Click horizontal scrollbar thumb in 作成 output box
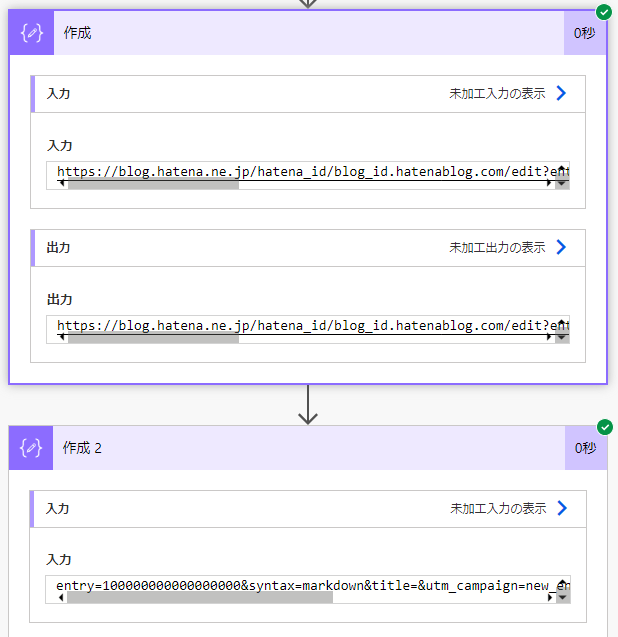Viewport: 618px width, 637px height. click(153, 339)
